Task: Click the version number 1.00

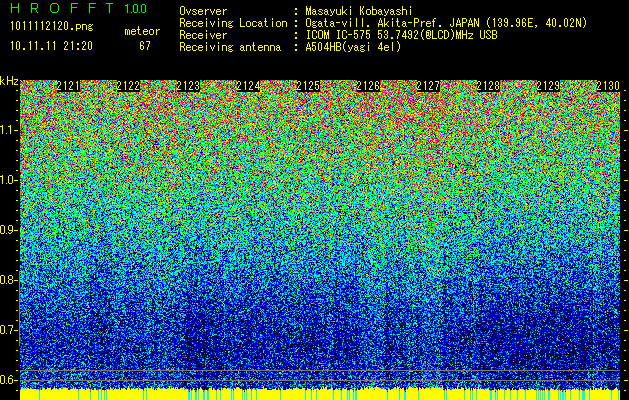Action: (x=135, y=8)
